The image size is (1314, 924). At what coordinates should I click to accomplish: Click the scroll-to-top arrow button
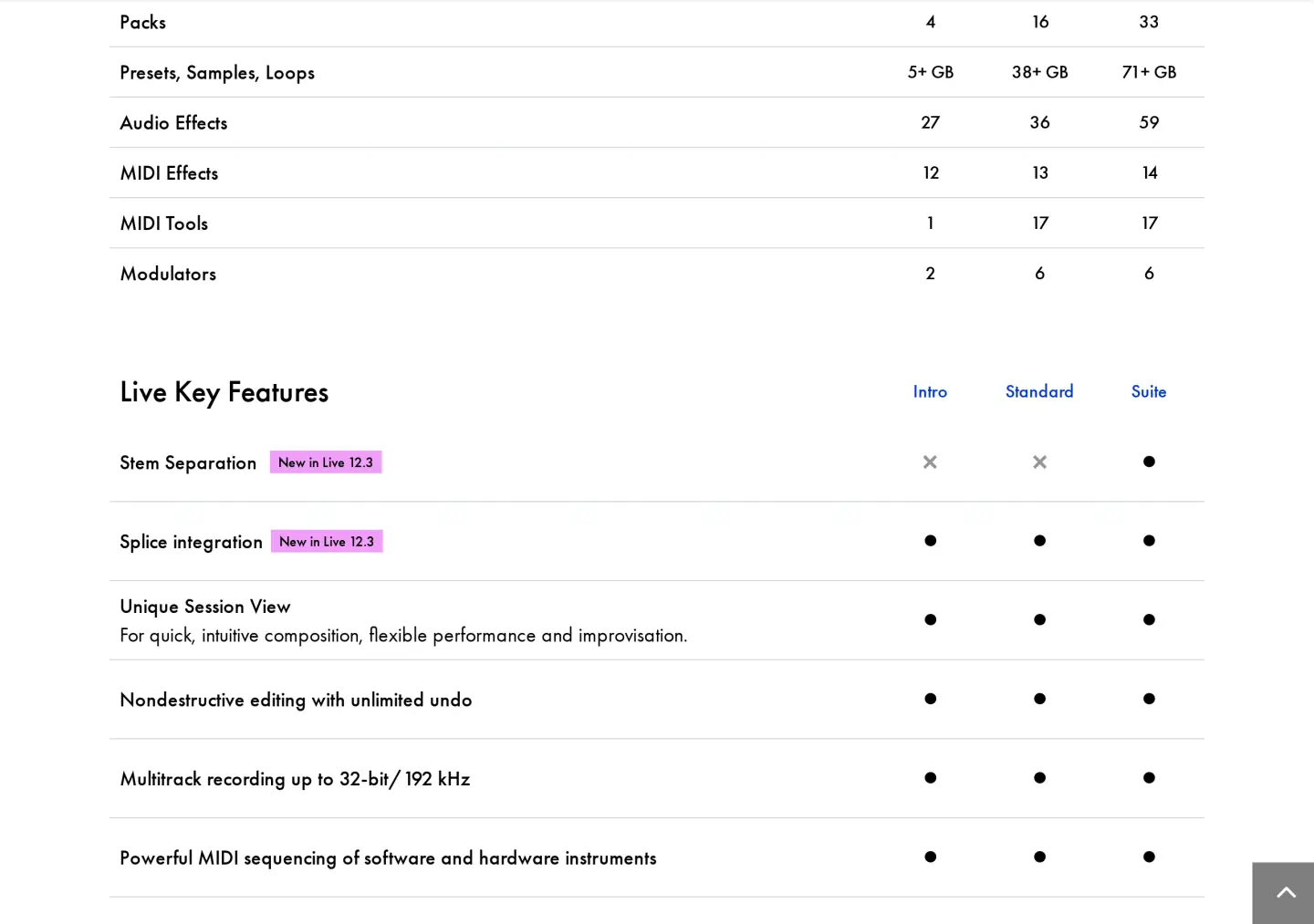click(x=1284, y=893)
